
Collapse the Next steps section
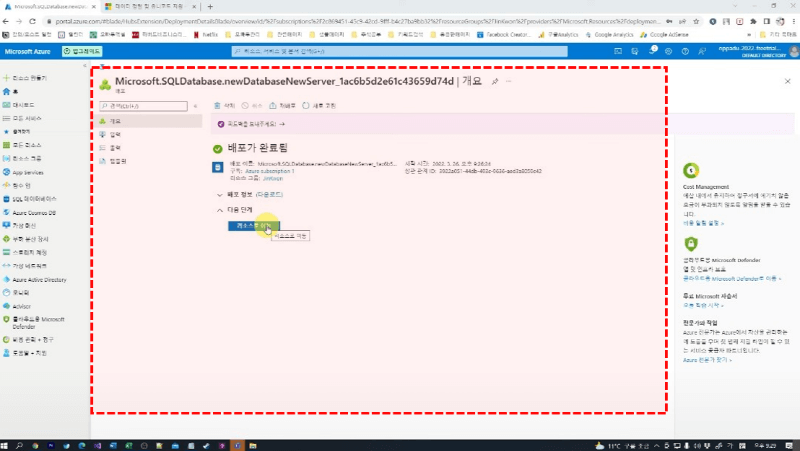[x=219, y=210]
